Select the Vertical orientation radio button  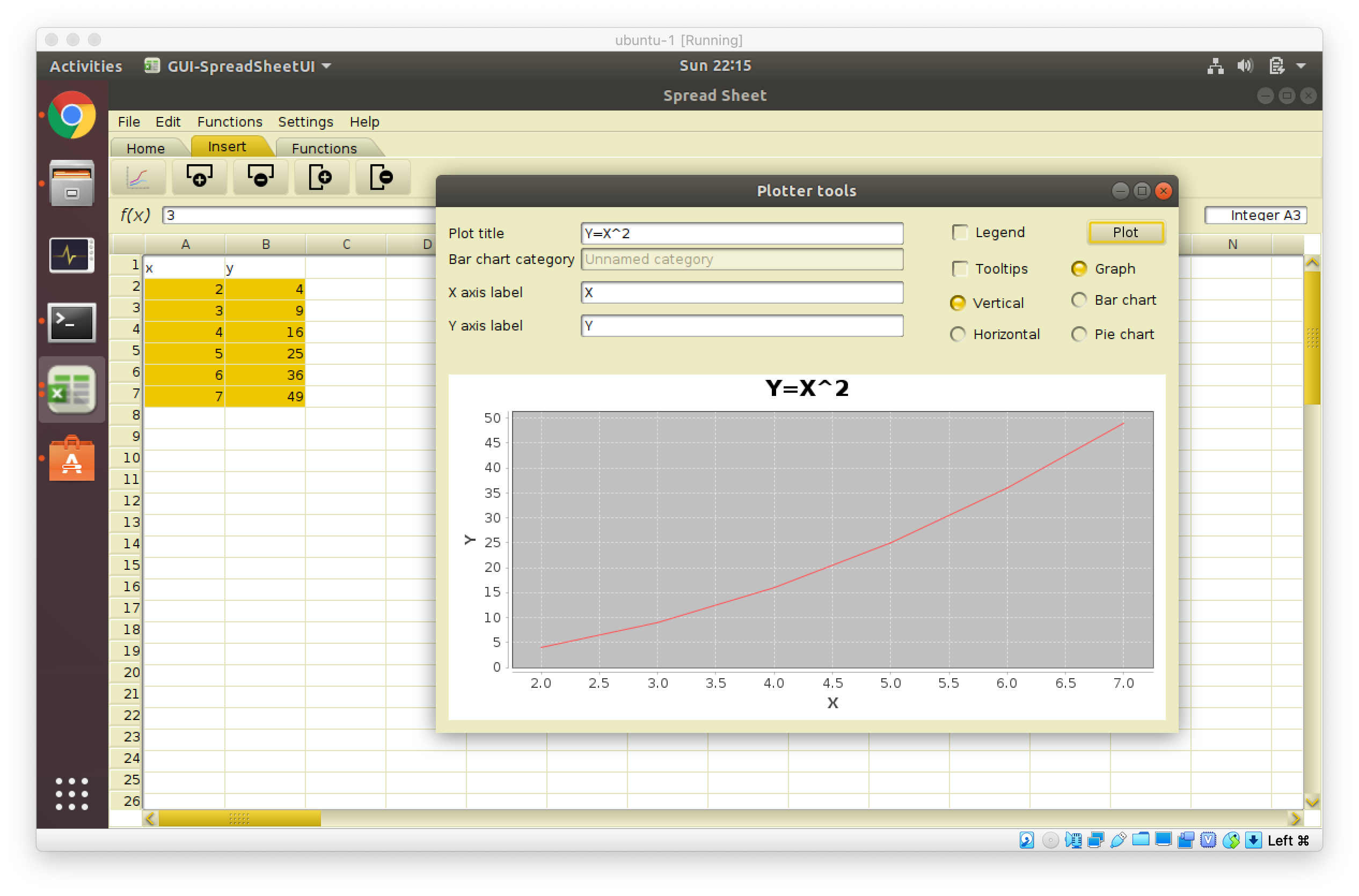[x=958, y=303]
